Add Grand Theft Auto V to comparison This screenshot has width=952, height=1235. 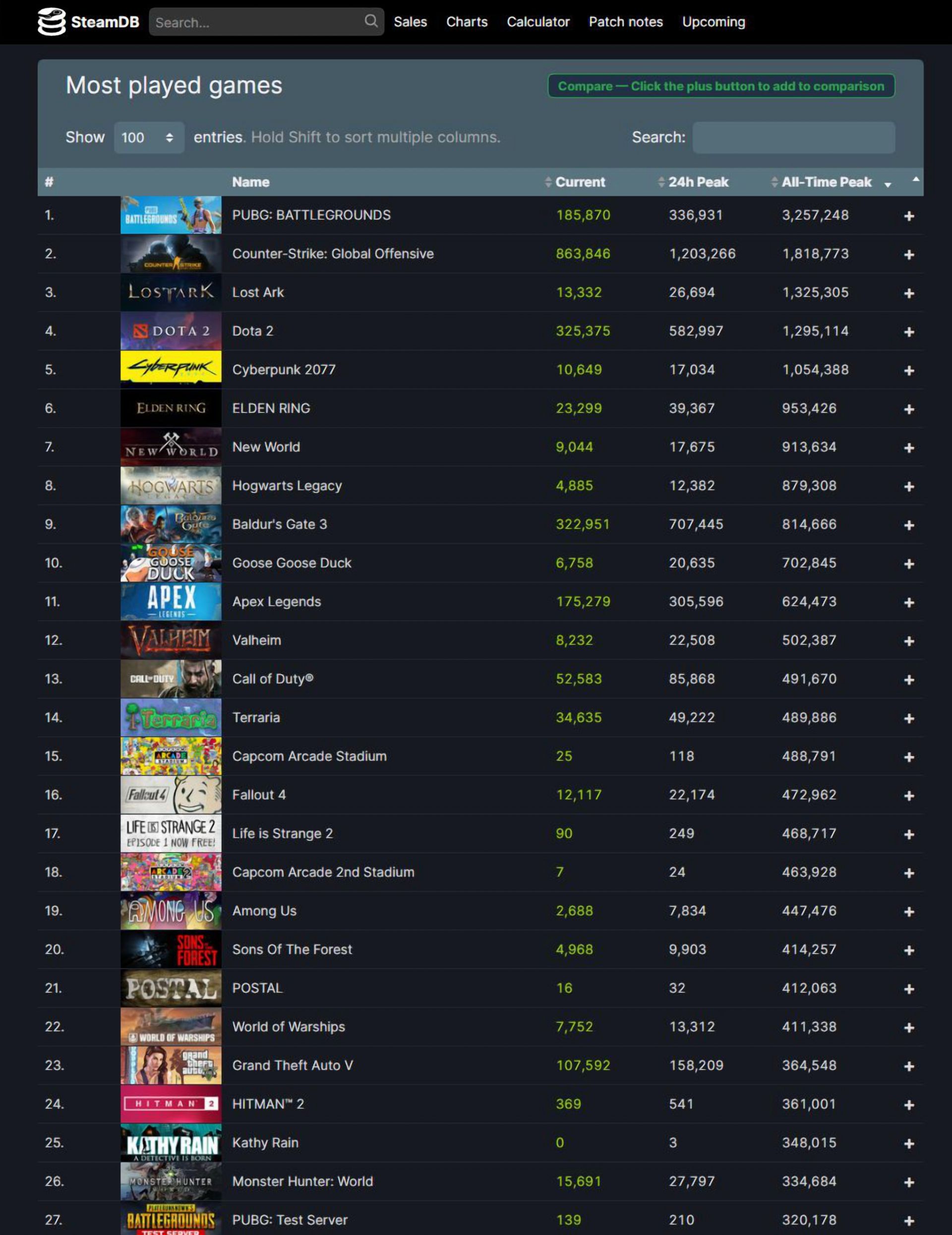coord(908,1066)
